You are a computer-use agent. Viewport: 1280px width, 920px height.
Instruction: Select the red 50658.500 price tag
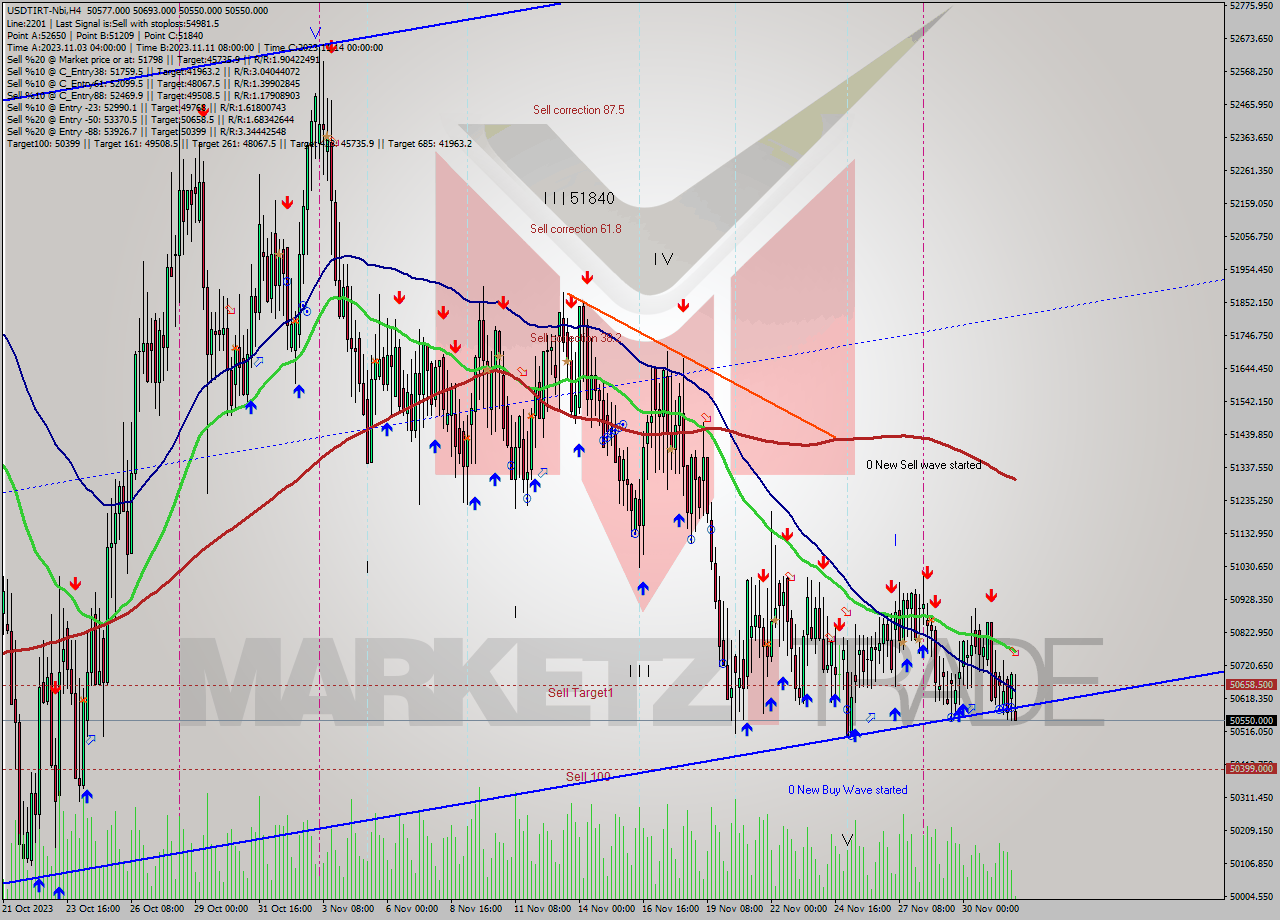point(1250,685)
